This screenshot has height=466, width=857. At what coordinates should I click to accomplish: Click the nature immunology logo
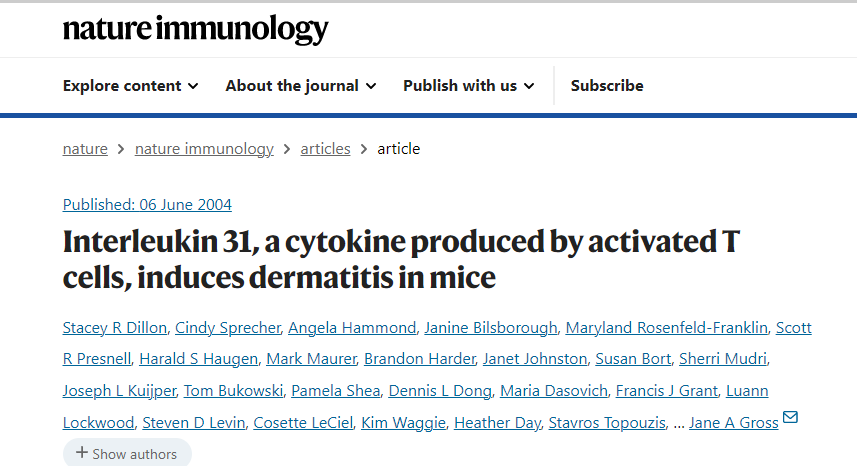point(195,29)
